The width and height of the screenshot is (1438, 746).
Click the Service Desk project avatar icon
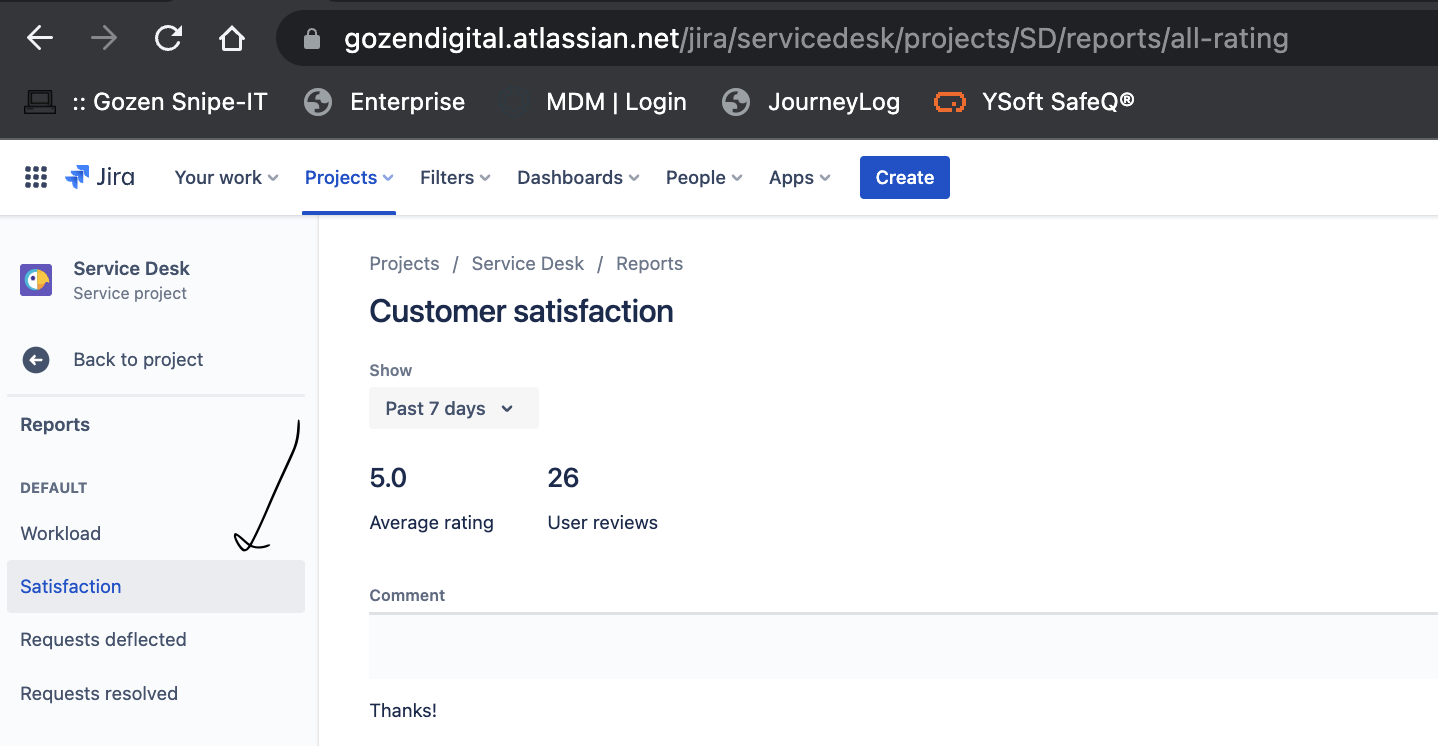coord(36,280)
